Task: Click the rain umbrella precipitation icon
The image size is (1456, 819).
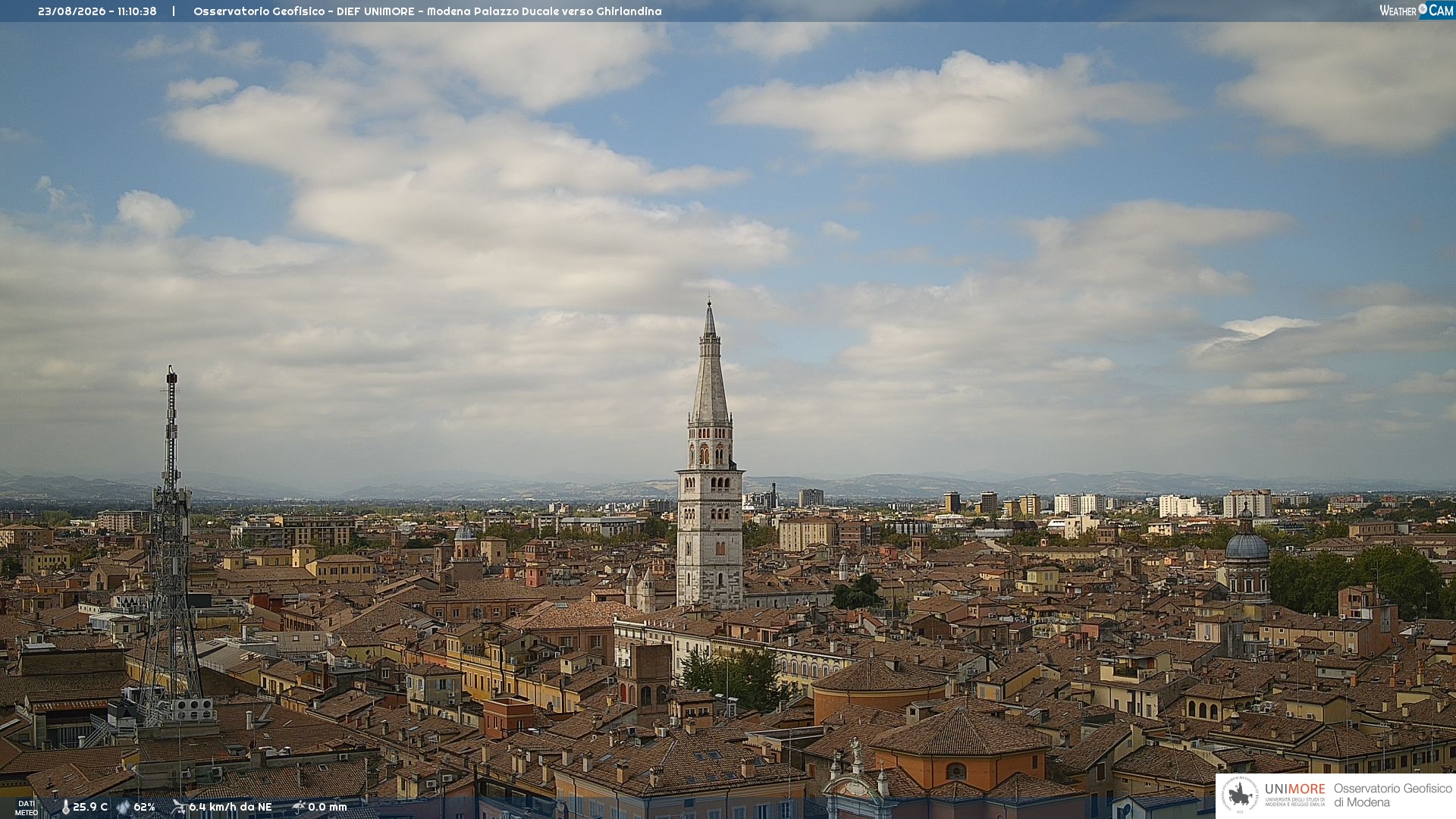Action: coord(299,807)
